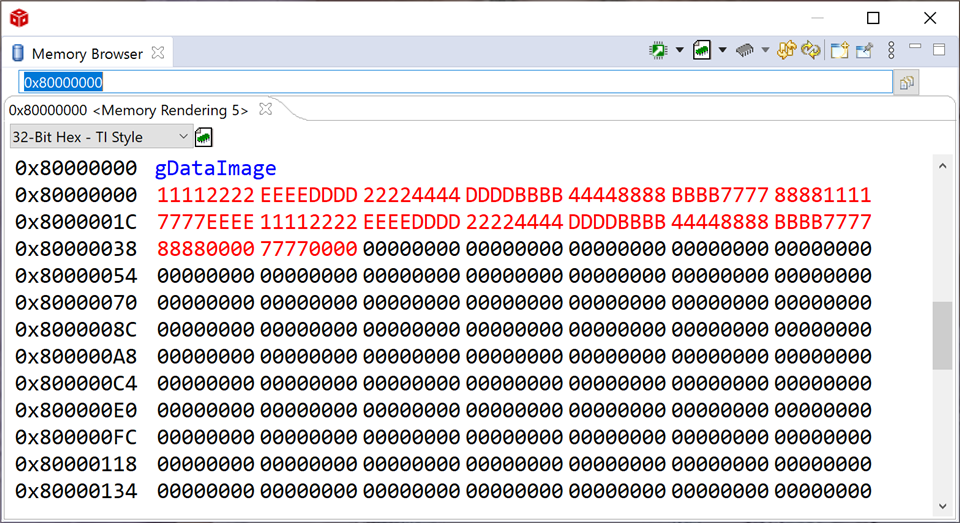Click the chip icon next to format dropdown
The height and width of the screenshot is (523, 960).
[x=204, y=137]
